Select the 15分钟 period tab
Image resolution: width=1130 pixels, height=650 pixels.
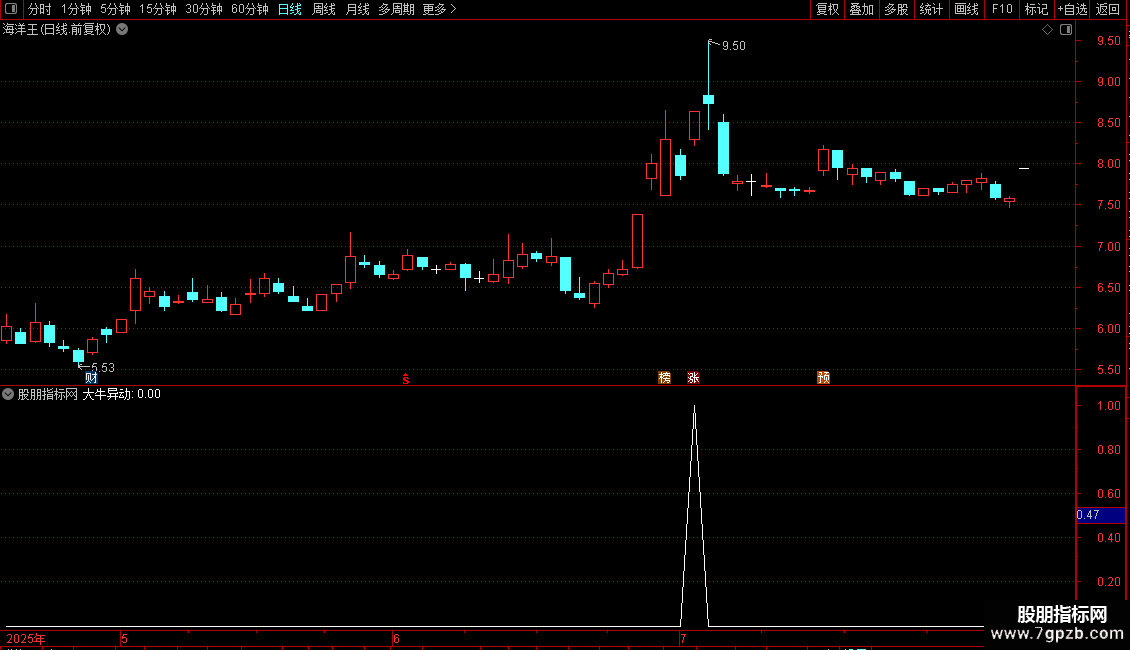click(x=157, y=9)
